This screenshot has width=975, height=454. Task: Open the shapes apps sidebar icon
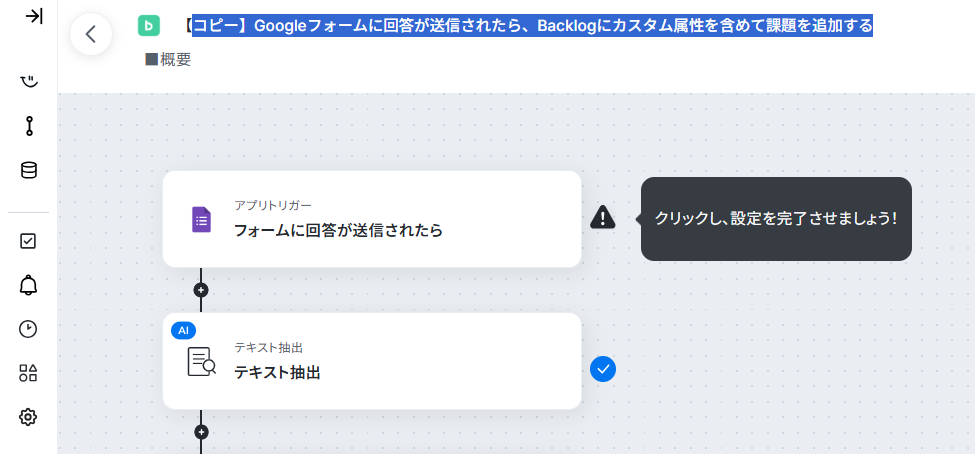pyautogui.click(x=29, y=373)
